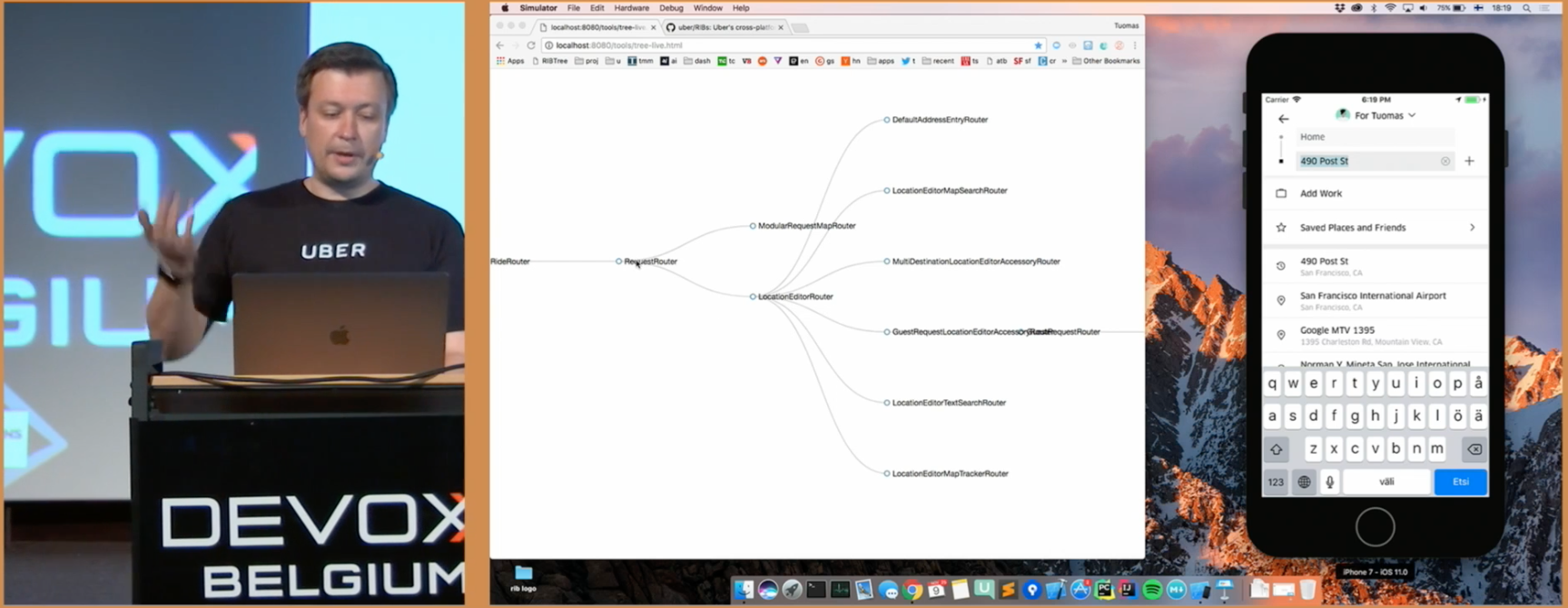Screen dimensions: 1568x608
Task: Open IntelliJ IDEA from the Dock
Action: pyautogui.click(x=1128, y=590)
